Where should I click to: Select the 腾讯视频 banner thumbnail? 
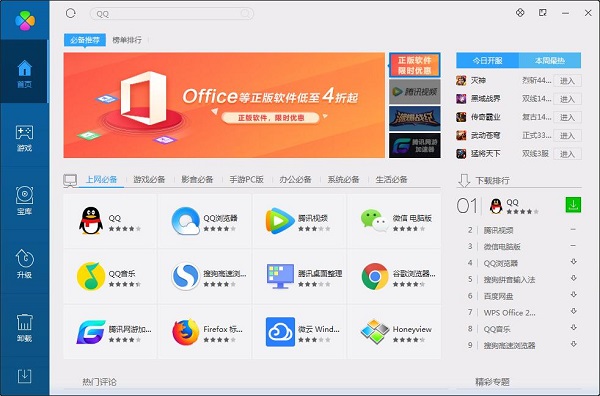(x=415, y=92)
